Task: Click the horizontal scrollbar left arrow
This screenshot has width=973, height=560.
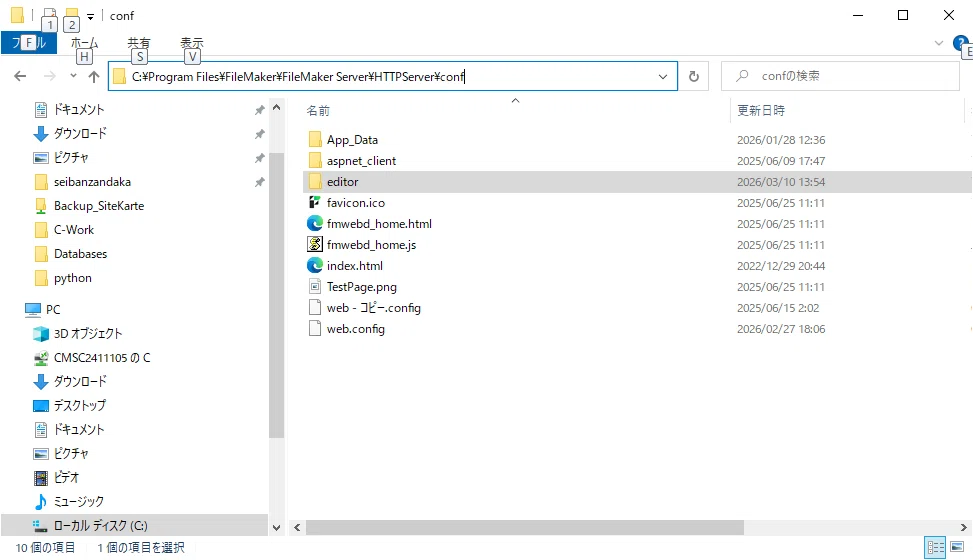Action: (x=297, y=528)
